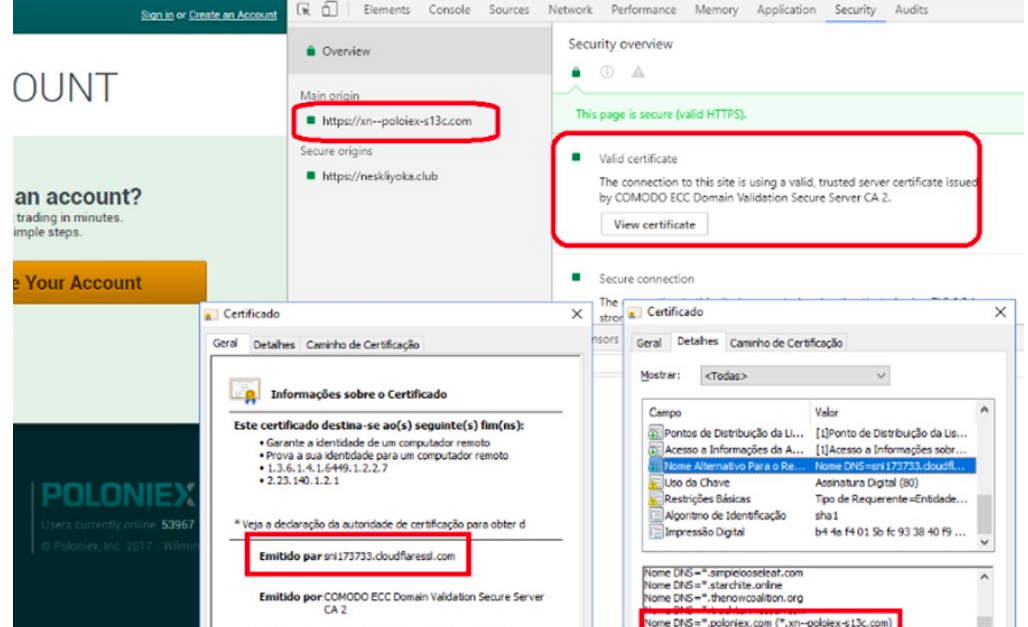Click field list scrollbar down arrow
The image size is (1028, 627).
[x=984, y=542]
